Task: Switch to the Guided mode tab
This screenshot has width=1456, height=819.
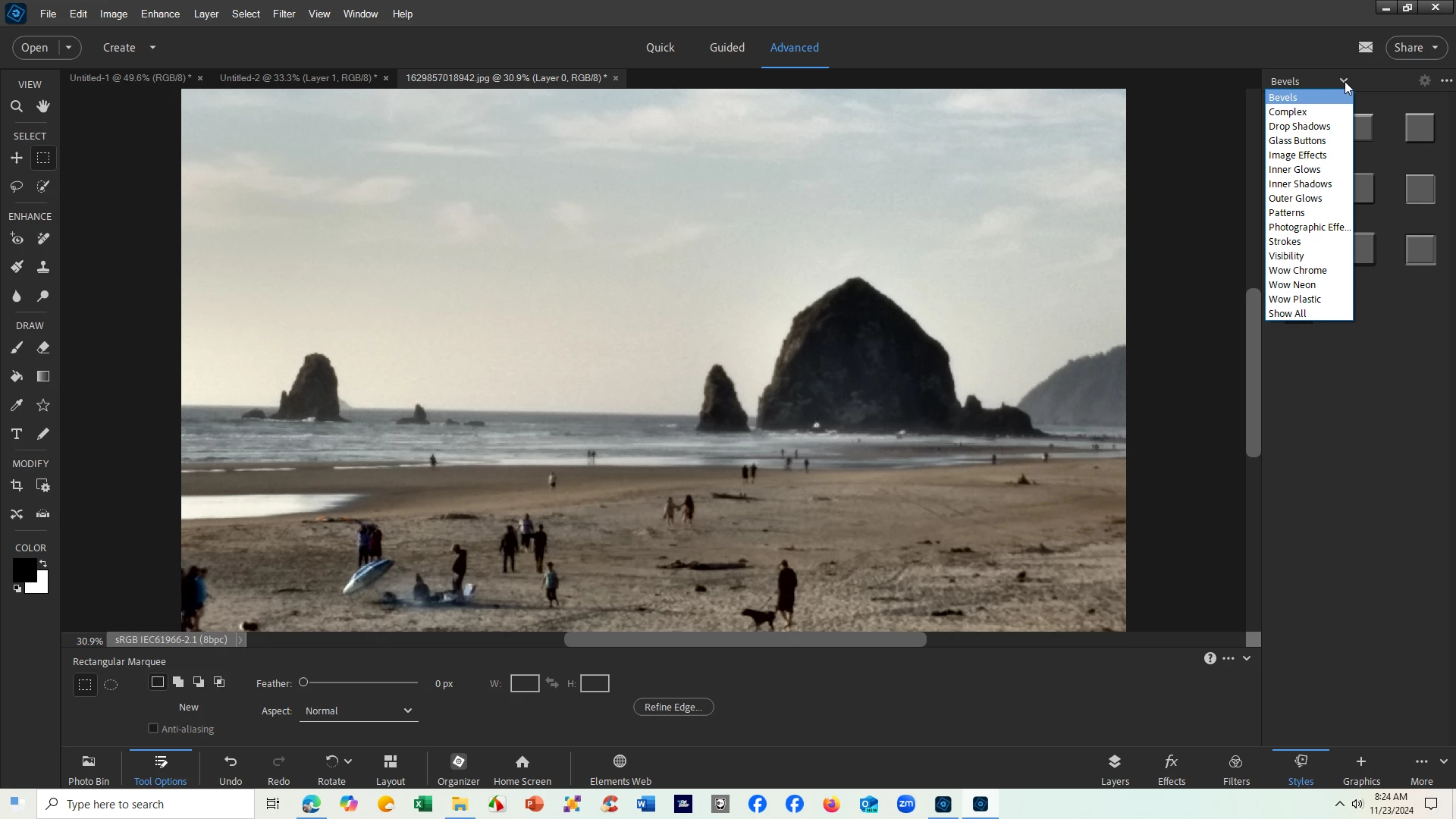Action: click(x=726, y=48)
